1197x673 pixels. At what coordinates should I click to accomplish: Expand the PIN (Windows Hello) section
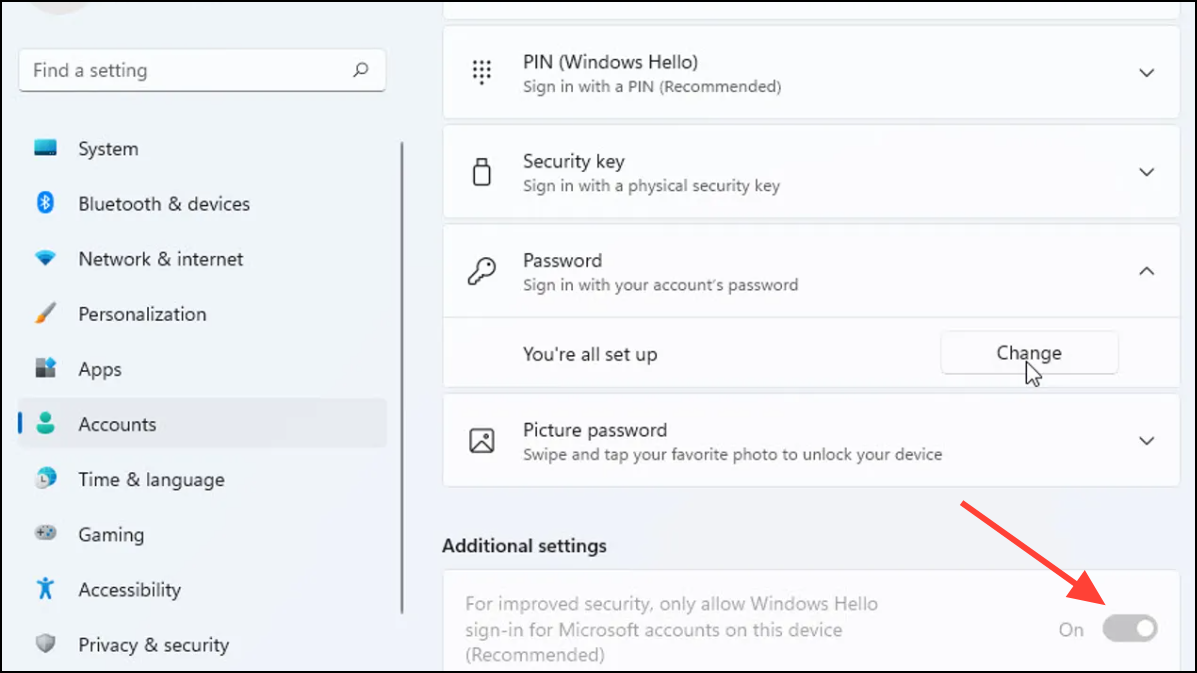point(1147,73)
